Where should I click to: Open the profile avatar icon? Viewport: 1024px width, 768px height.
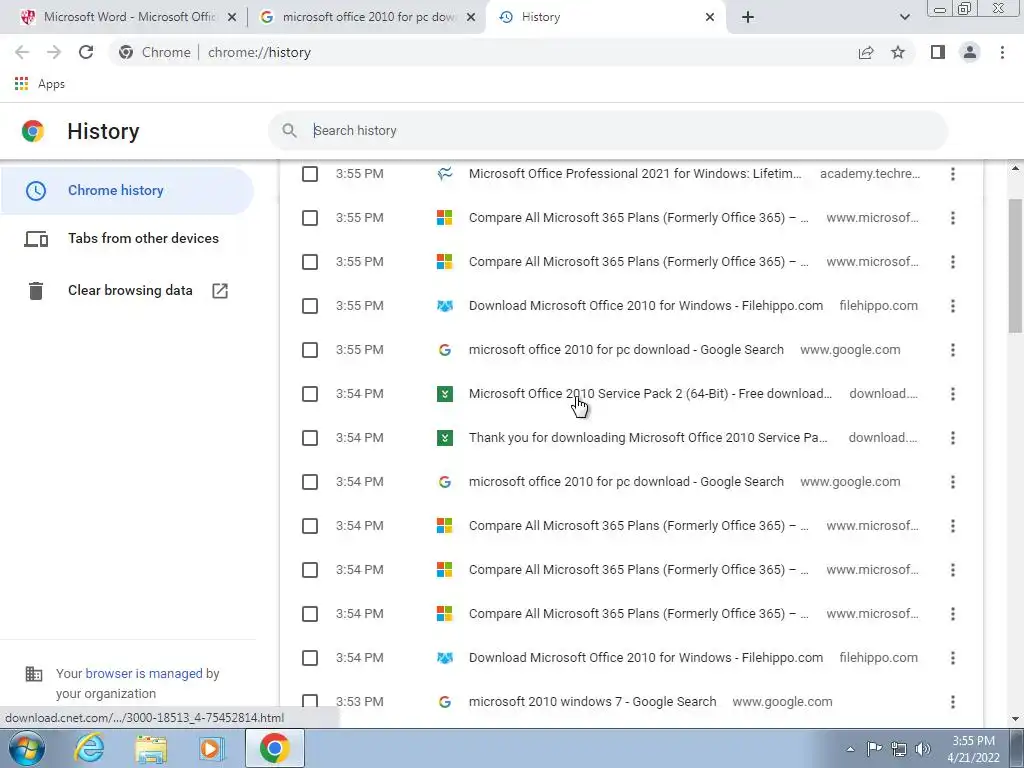970,52
